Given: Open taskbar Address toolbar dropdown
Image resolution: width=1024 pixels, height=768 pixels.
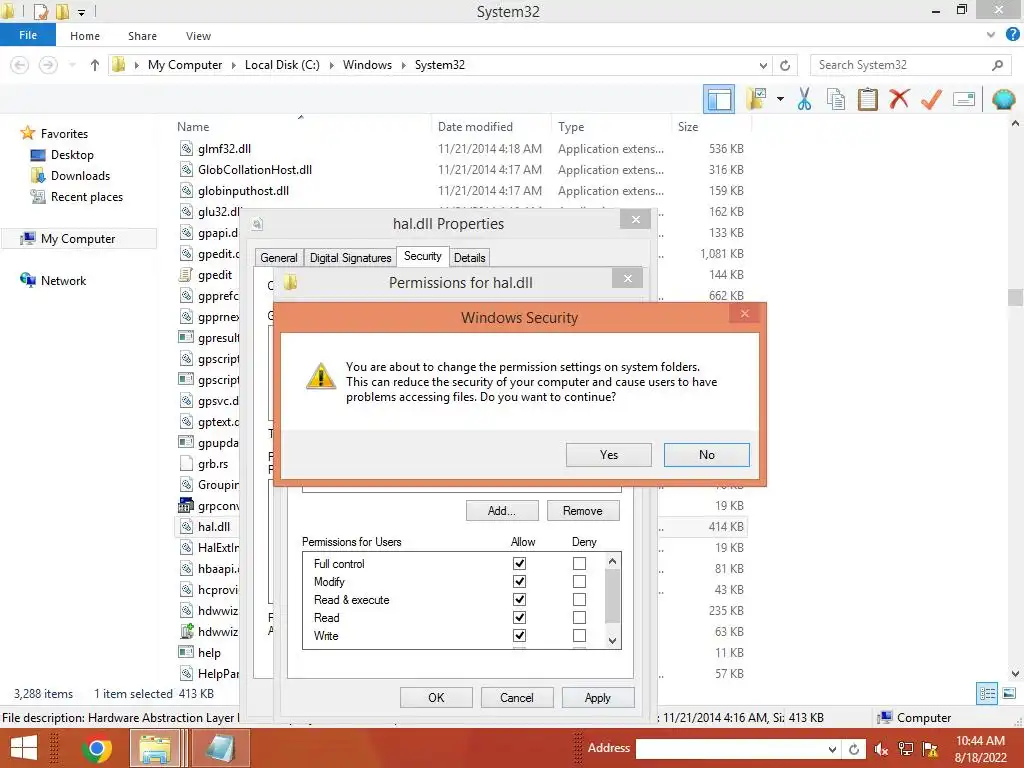Looking at the screenshot, I should pos(832,749).
